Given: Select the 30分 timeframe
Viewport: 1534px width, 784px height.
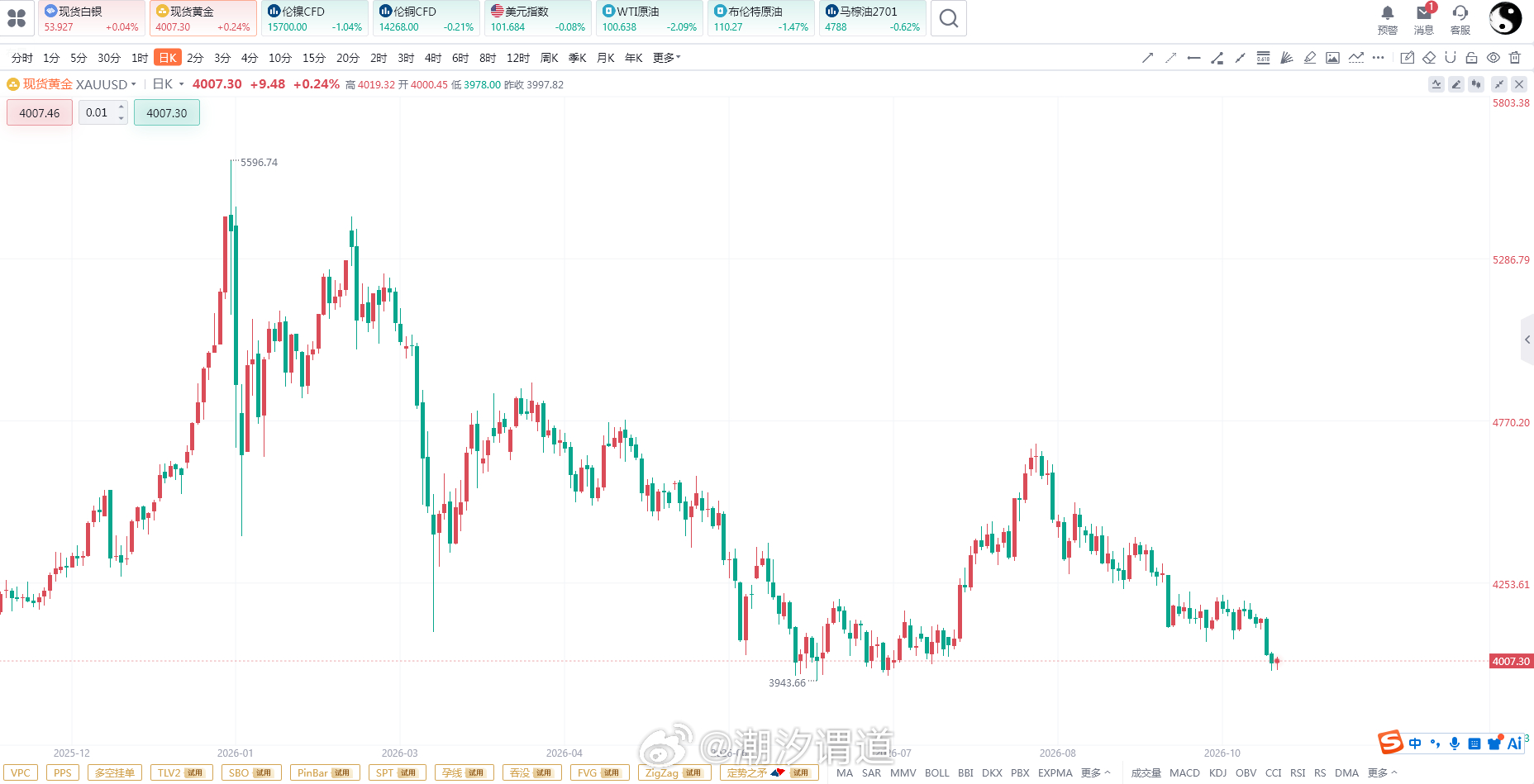Looking at the screenshot, I should (x=109, y=58).
